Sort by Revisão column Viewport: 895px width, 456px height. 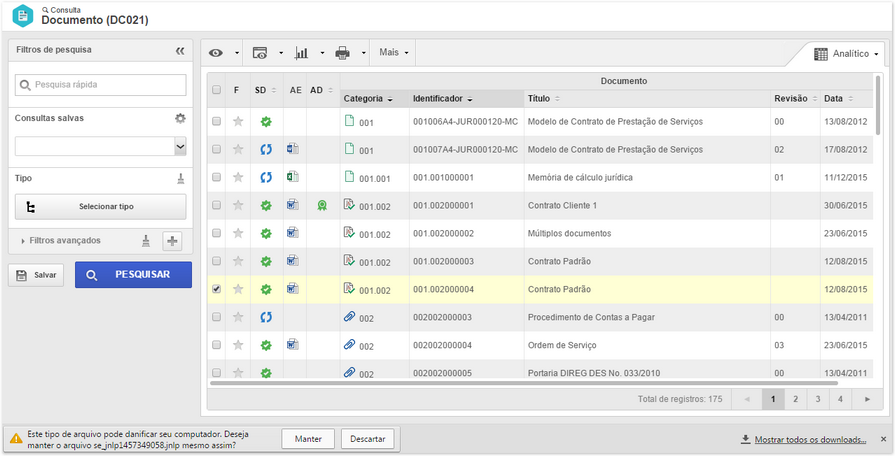[795, 99]
